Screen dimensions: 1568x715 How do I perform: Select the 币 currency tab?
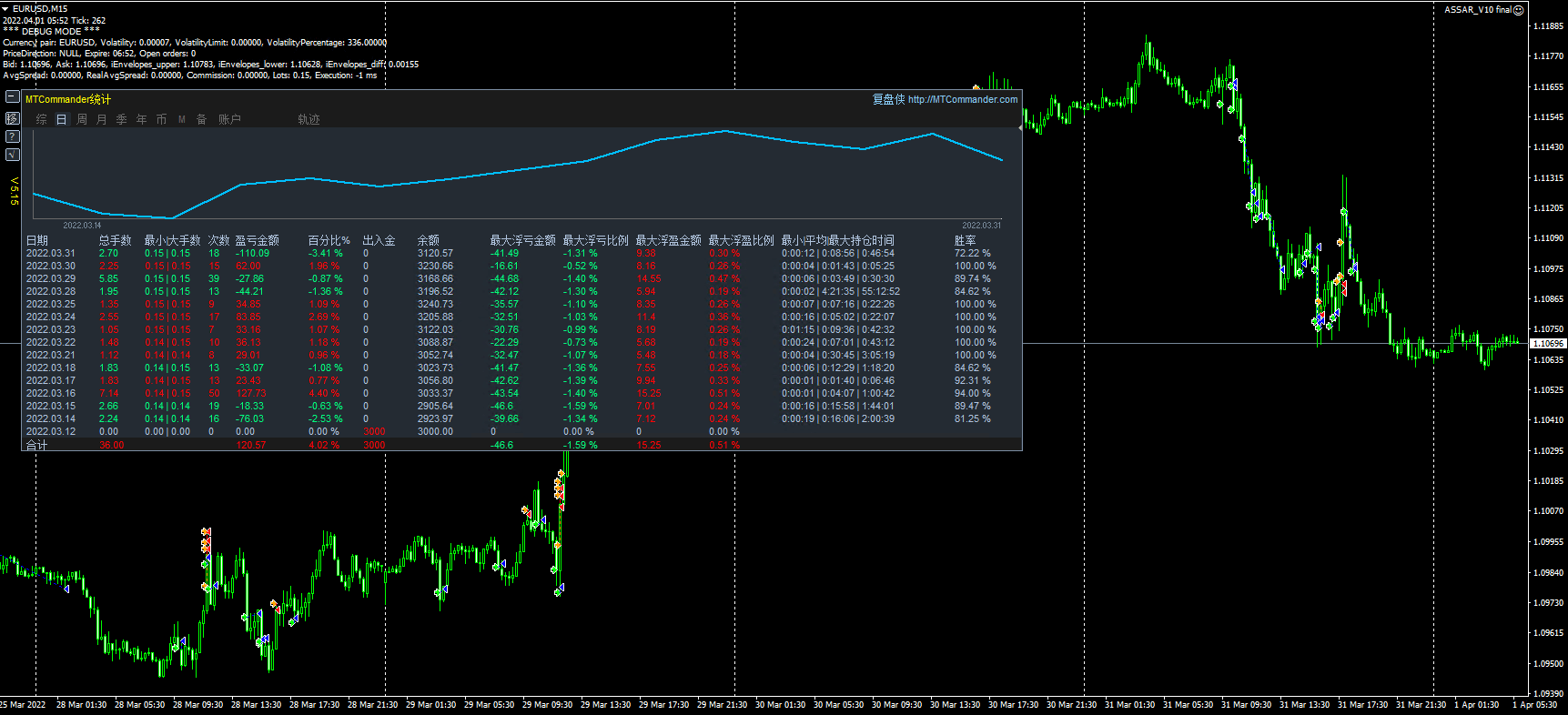[162, 119]
